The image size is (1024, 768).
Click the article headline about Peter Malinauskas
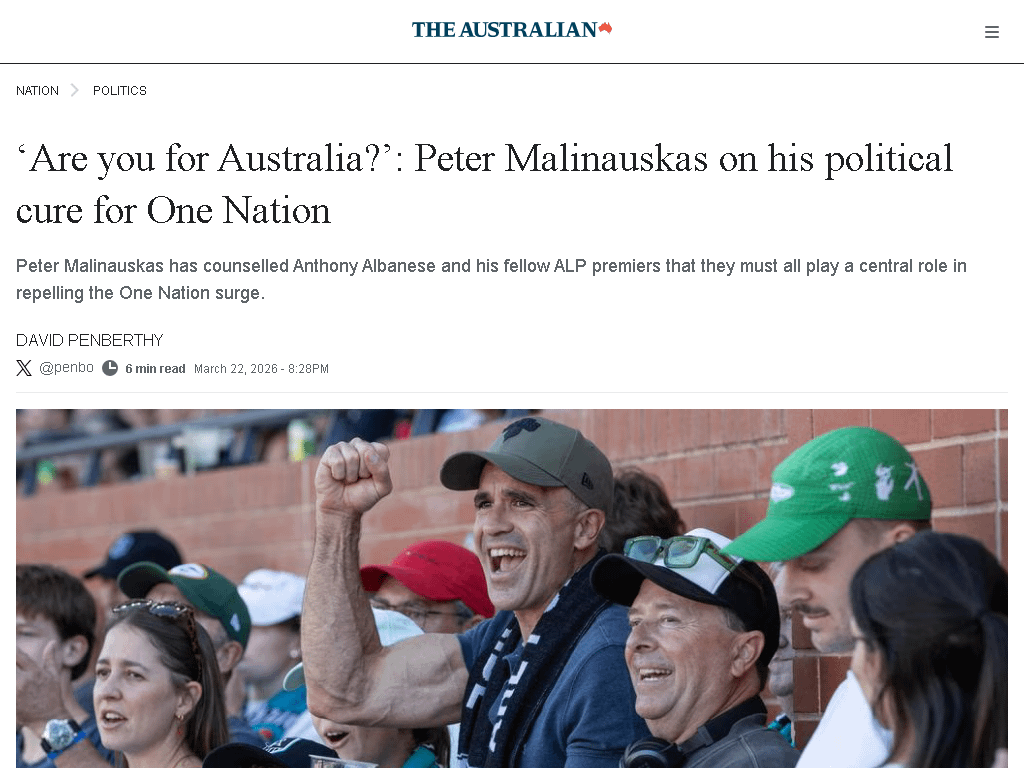tap(484, 184)
